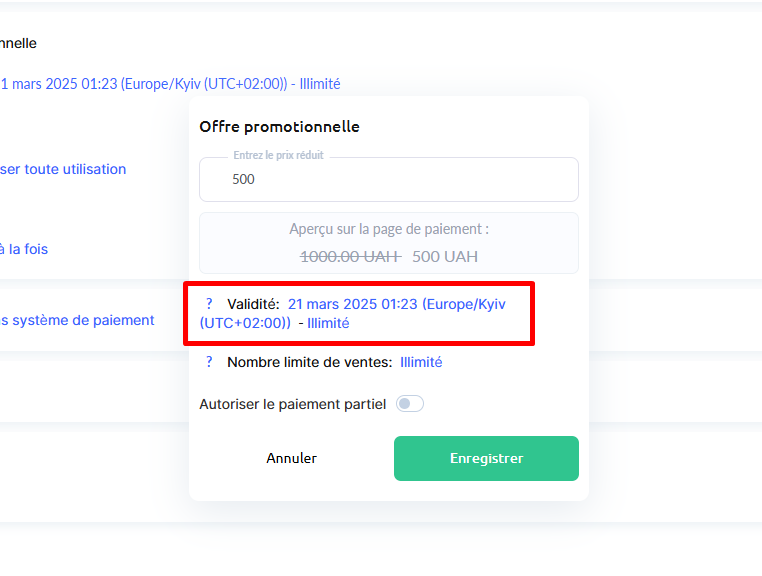Toggle Autoriser le paiement partiel switch
762x576 pixels.
coord(410,404)
